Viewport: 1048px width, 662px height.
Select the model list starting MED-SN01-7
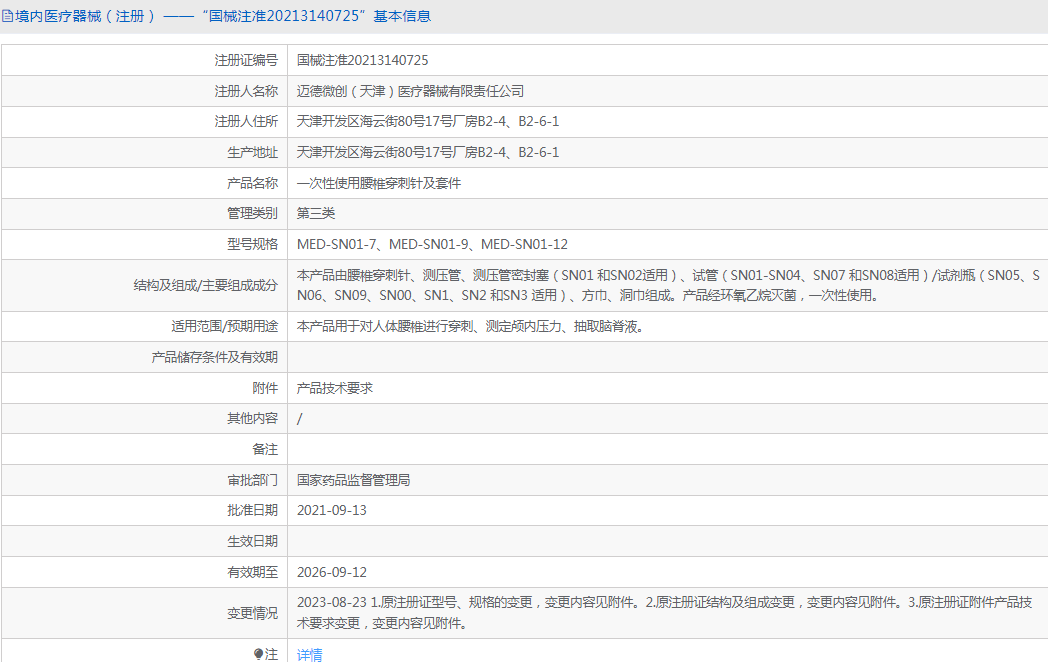pos(432,244)
